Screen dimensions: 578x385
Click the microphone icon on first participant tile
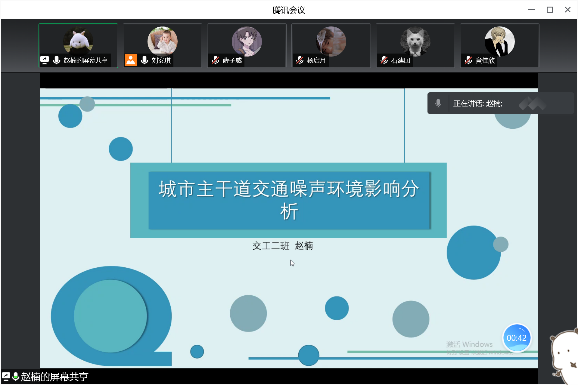coord(56,60)
